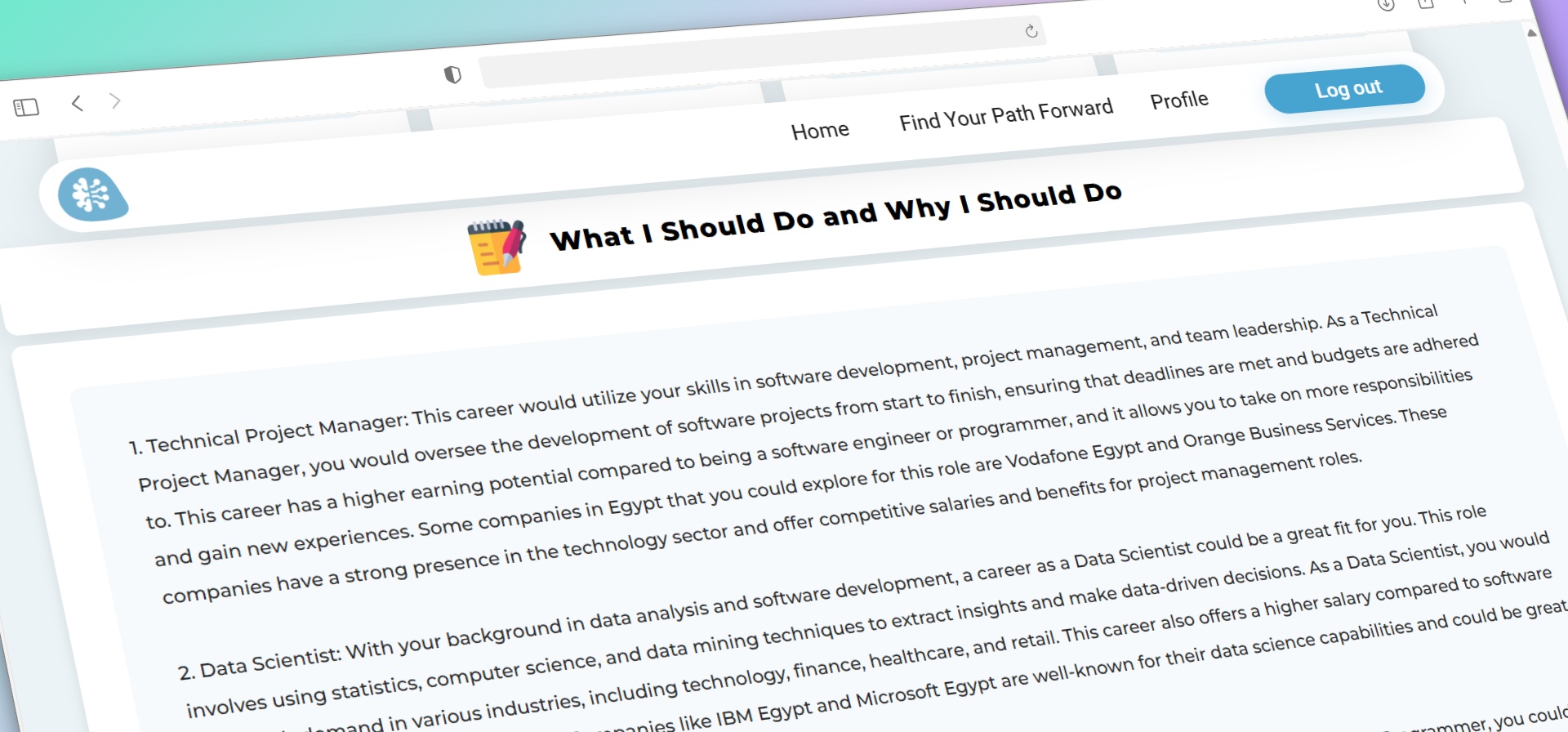Go to Find Your Path Forward
The height and width of the screenshot is (732, 1568).
coord(1005,114)
